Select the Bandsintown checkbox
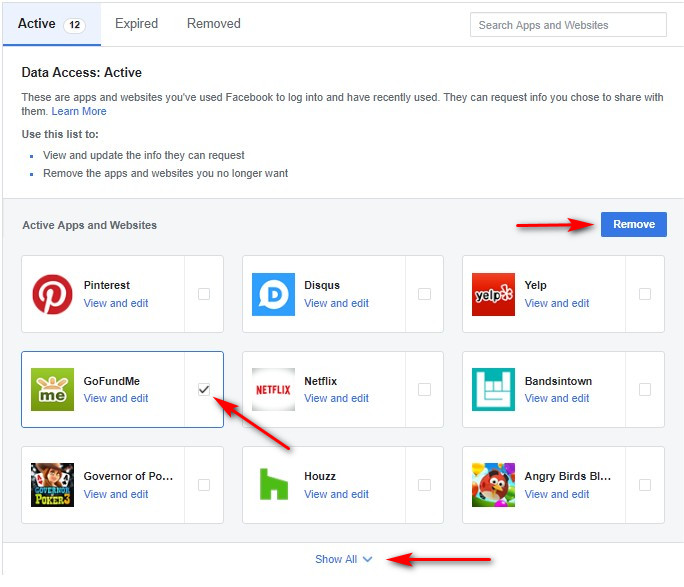The height and width of the screenshot is (587, 684). (645, 389)
